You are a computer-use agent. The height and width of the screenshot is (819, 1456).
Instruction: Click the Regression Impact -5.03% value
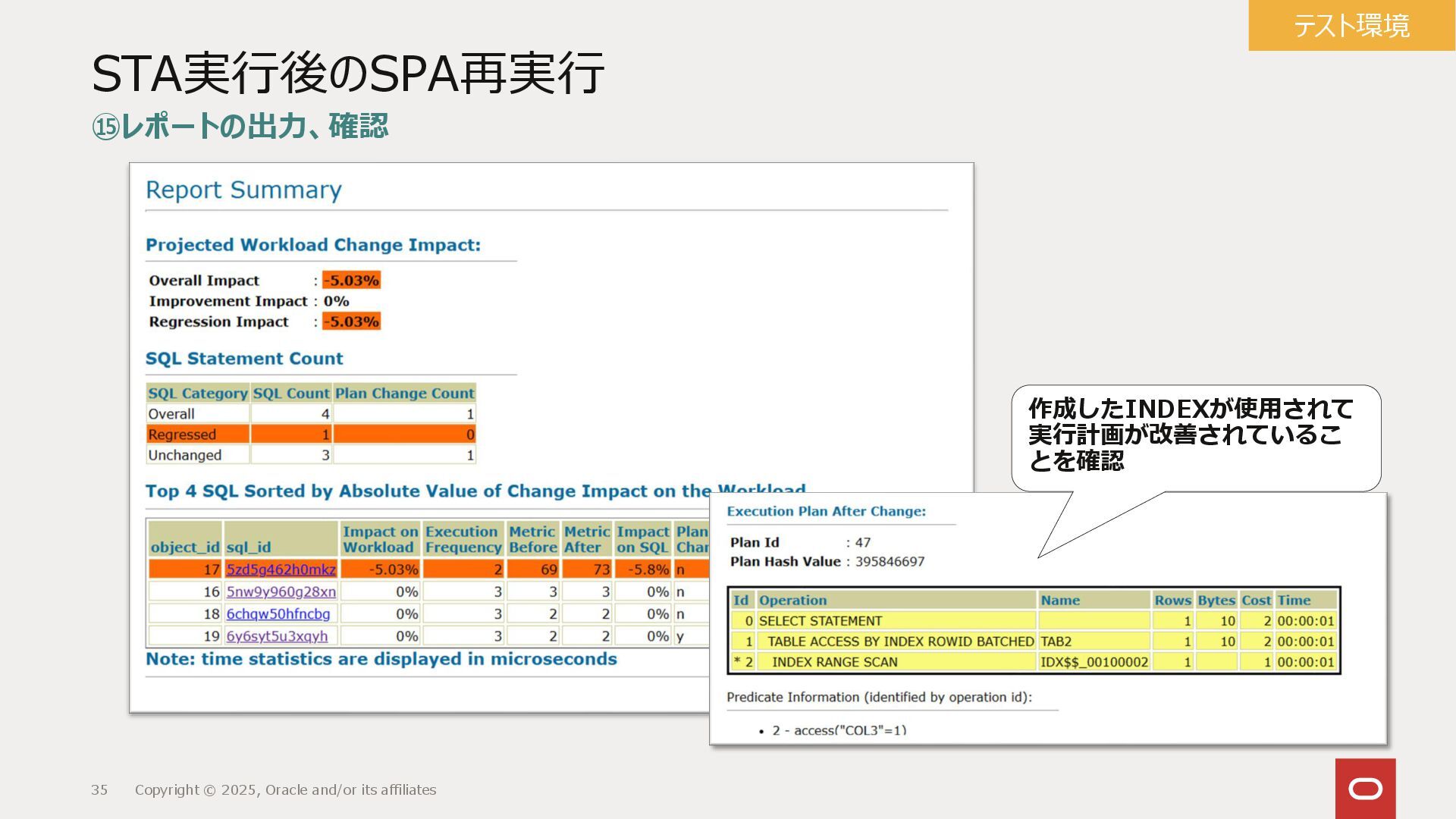click(351, 322)
